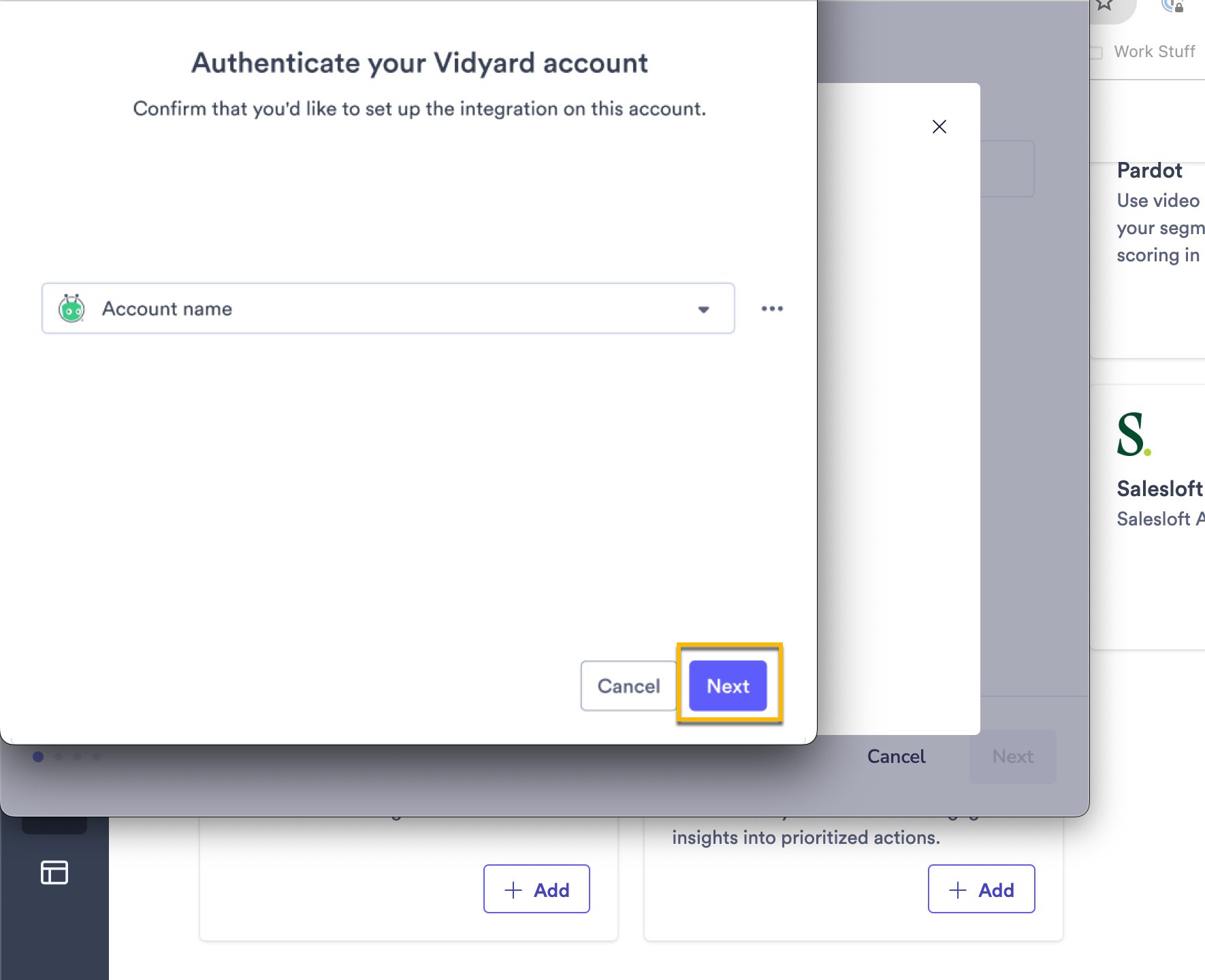The height and width of the screenshot is (980, 1205).
Task: Select the first highlighted progress dot
Action: point(38,757)
